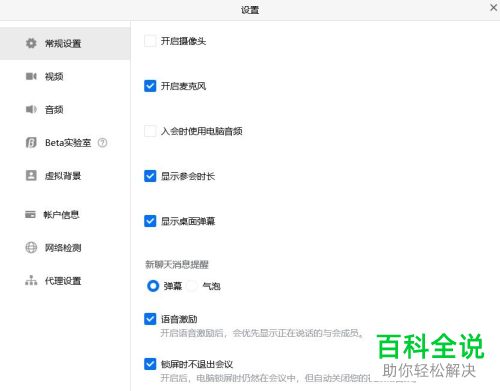Switch to the 视频 settings tab
Screen dimensions: 500x391
pyautogui.click(x=65, y=76)
